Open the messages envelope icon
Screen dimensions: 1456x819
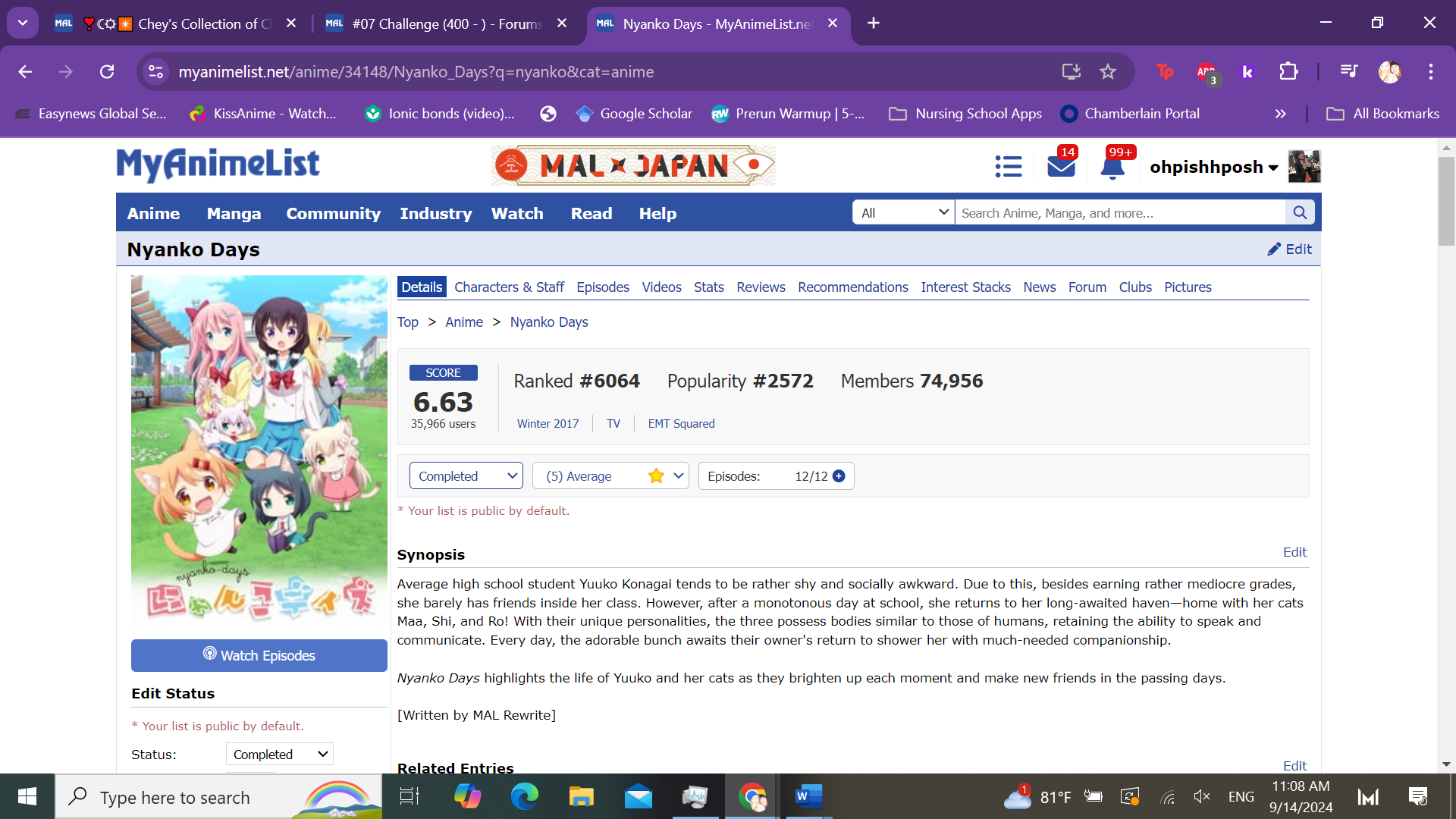tap(1061, 166)
